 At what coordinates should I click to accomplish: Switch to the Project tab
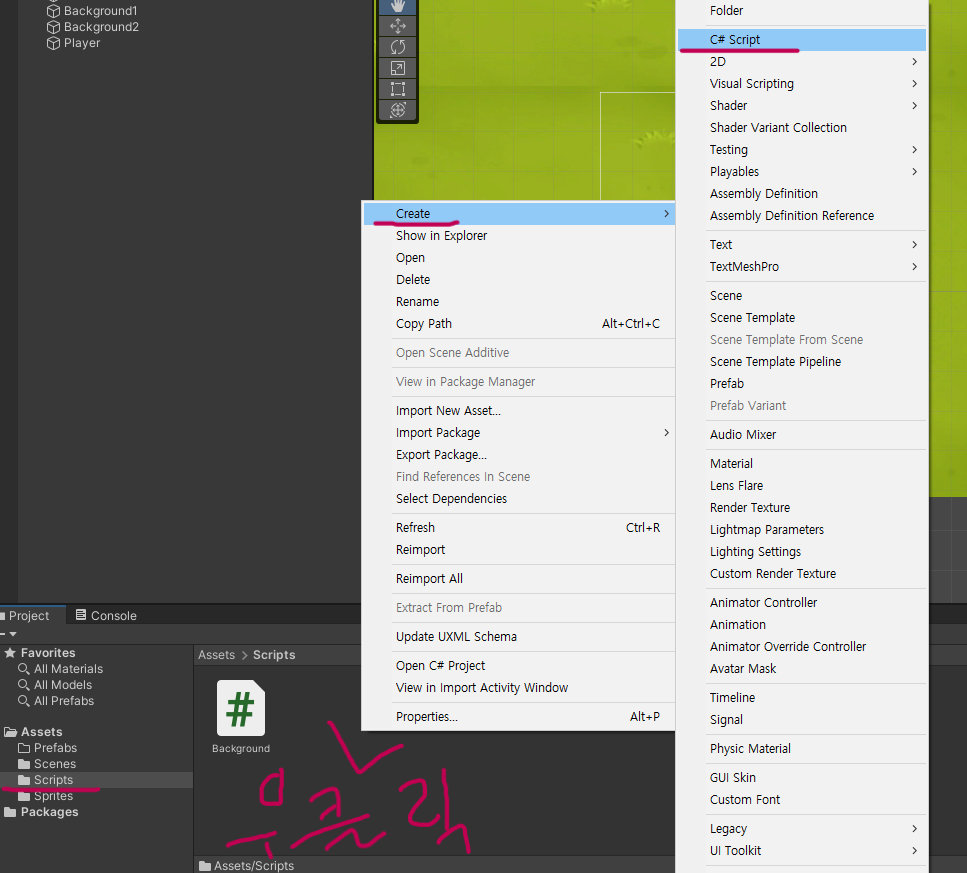coord(29,616)
